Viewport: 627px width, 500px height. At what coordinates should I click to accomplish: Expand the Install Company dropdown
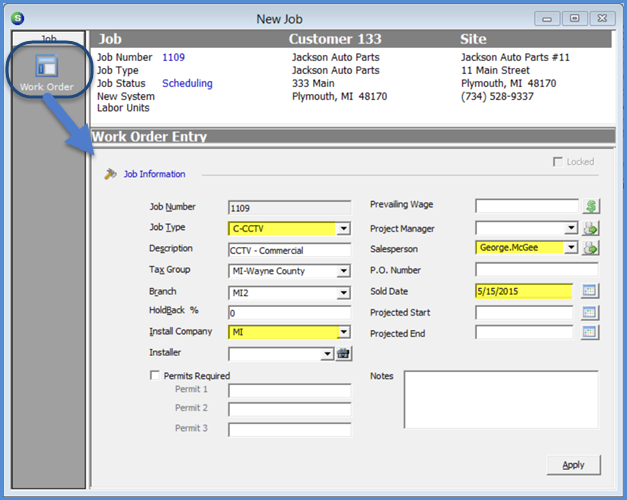click(x=343, y=332)
